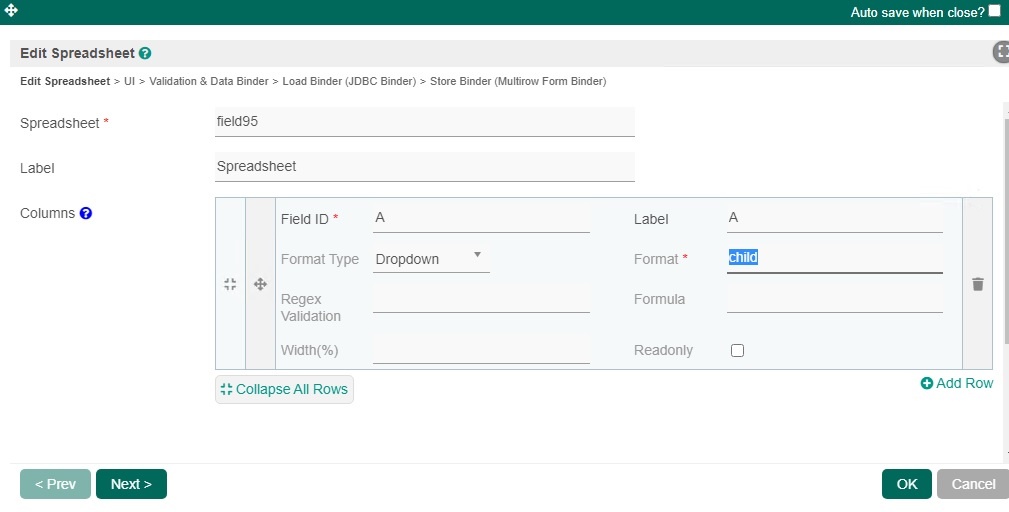Click the move handle icon at top-left
Viewport: 1009px width, 512px height.
pos(11,11)
